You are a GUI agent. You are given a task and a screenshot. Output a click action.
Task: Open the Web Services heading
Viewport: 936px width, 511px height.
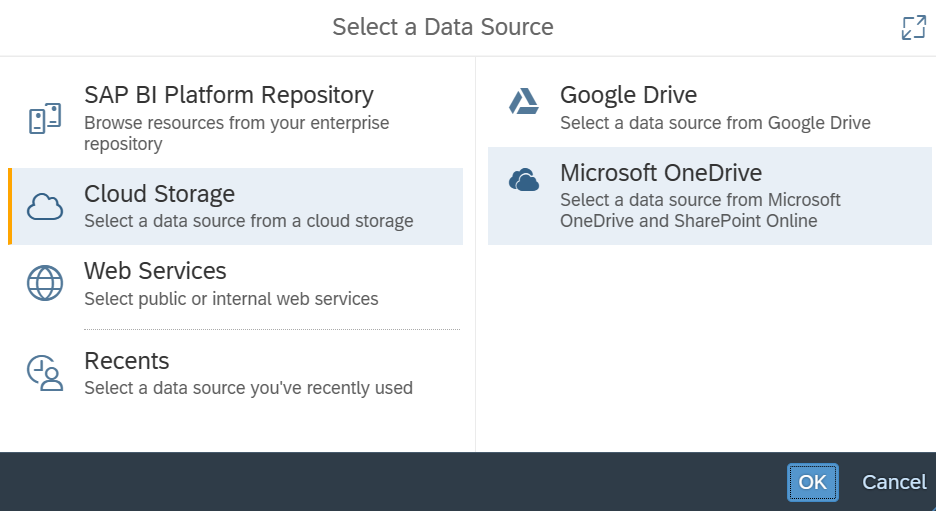coord(155,271)
